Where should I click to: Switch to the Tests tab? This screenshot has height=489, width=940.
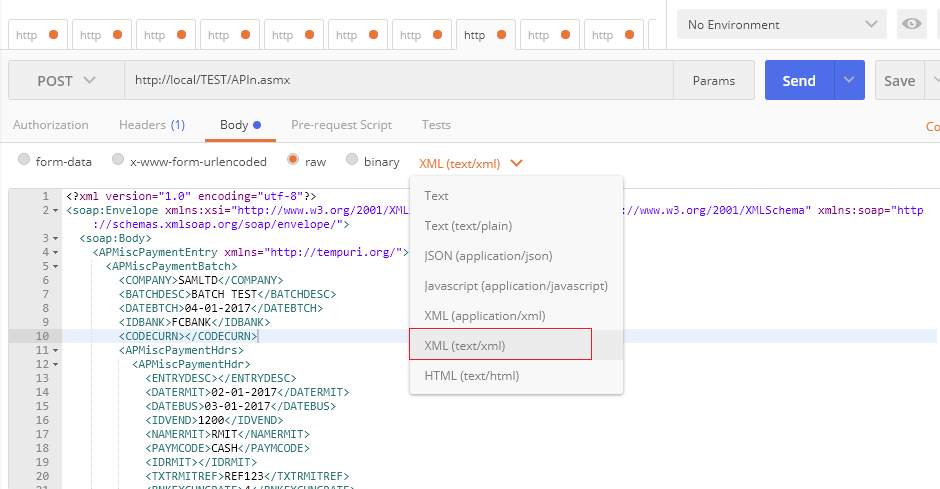point(436,125)
